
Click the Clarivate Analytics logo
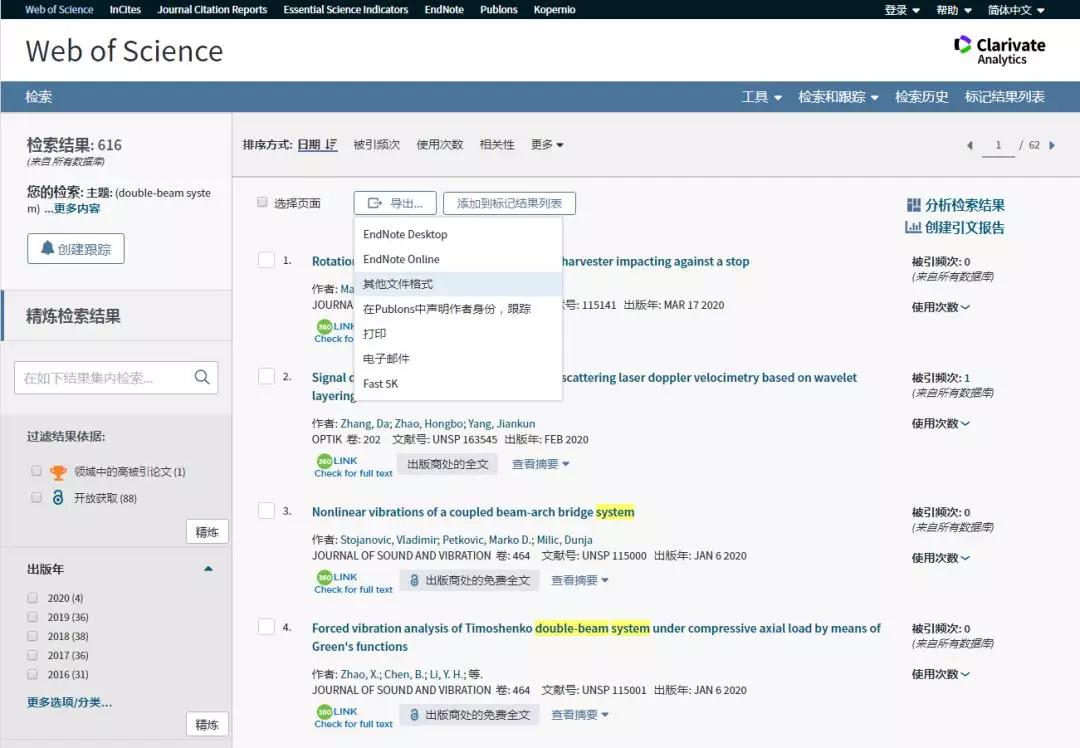point(999,50)
